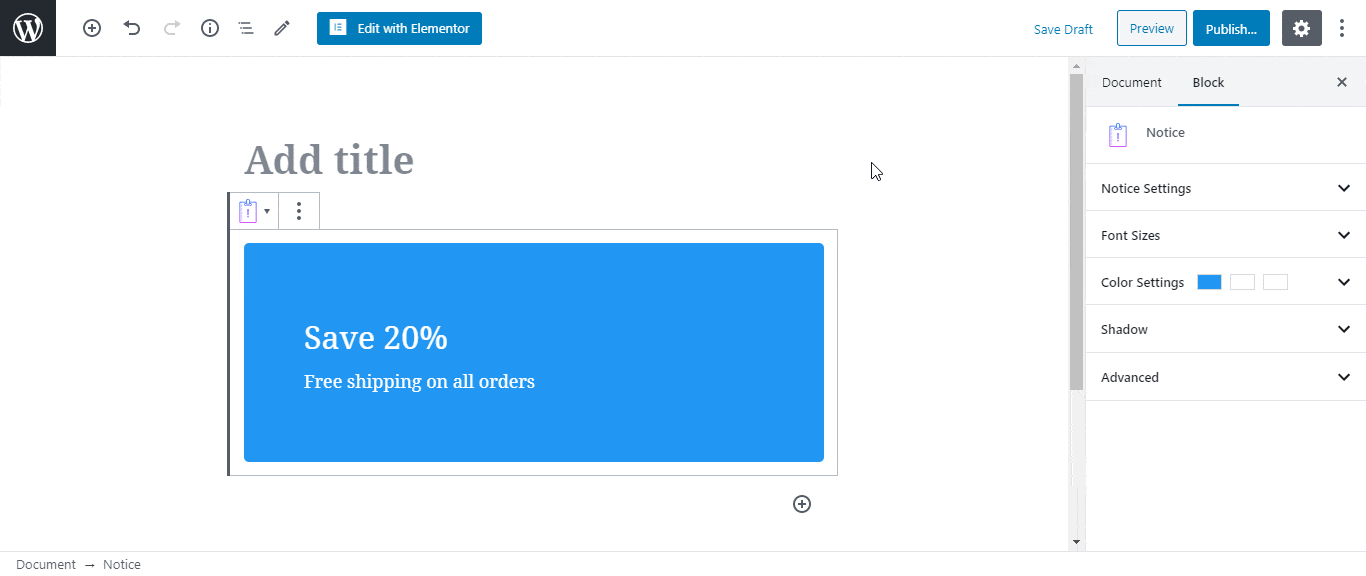Undo the last change
This screenshot has height=576, width=1366.
point(132,29)
